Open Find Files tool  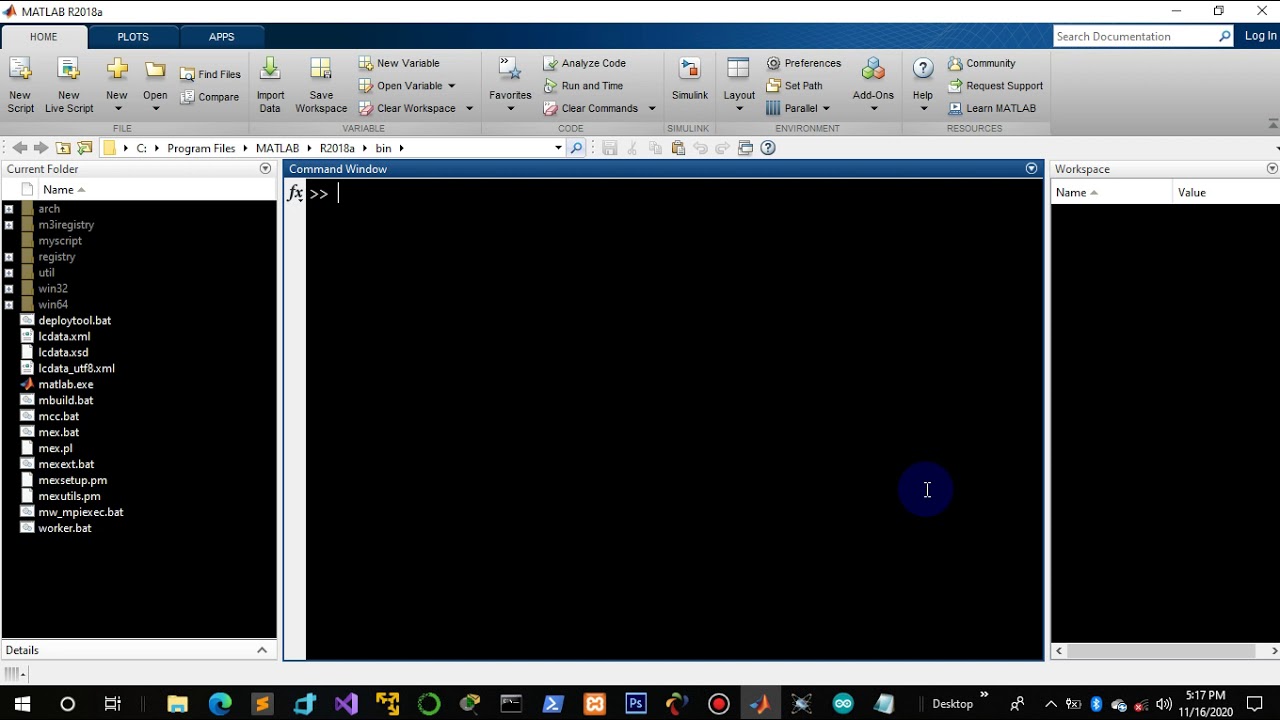click(x=210, y=74)
